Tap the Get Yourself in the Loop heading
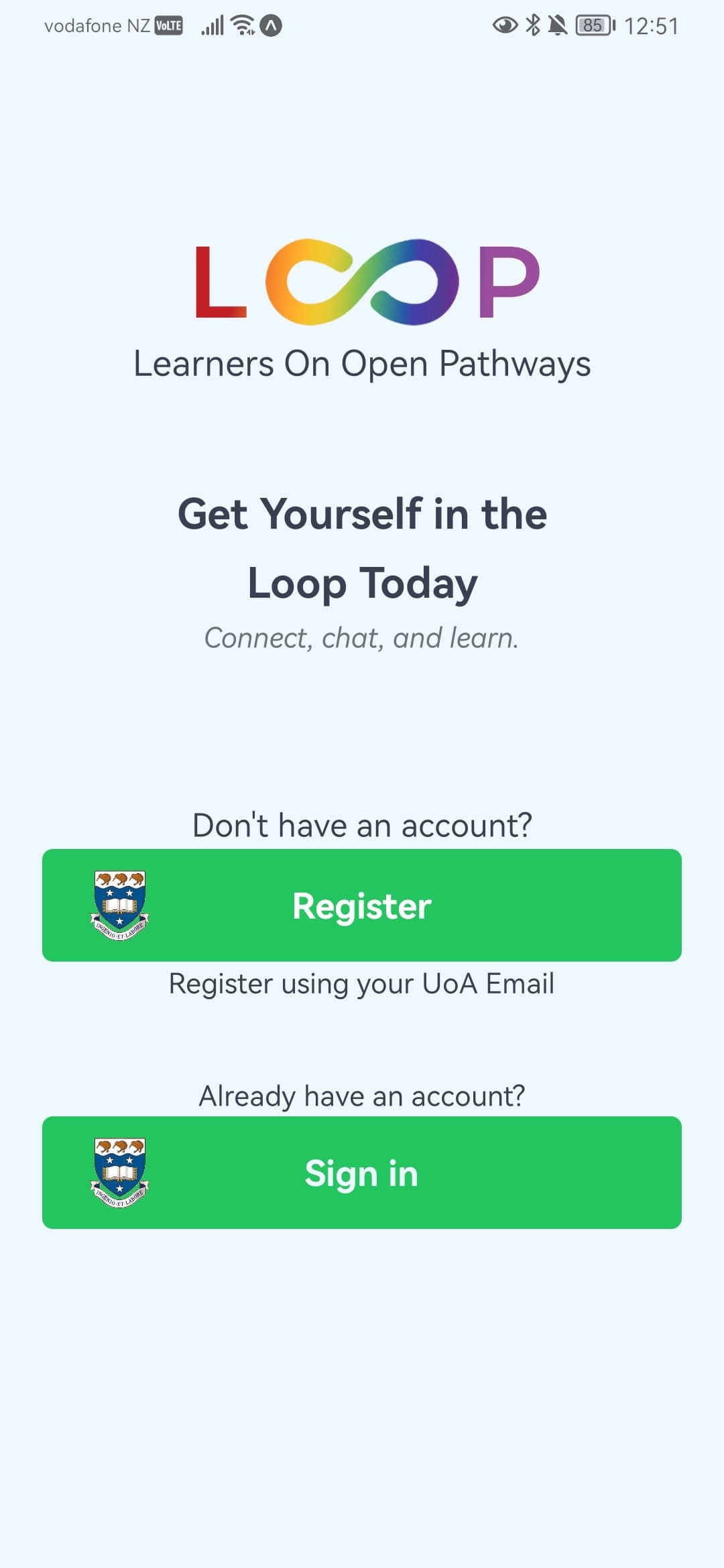The height and width of the screenshot is (1568, 724). point(362,548)
